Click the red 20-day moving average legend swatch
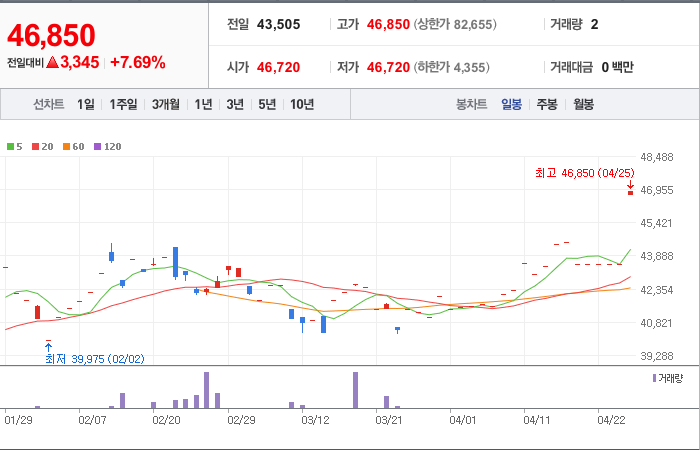This screenshot has height=450, width=700. click(x=35, y=146)
